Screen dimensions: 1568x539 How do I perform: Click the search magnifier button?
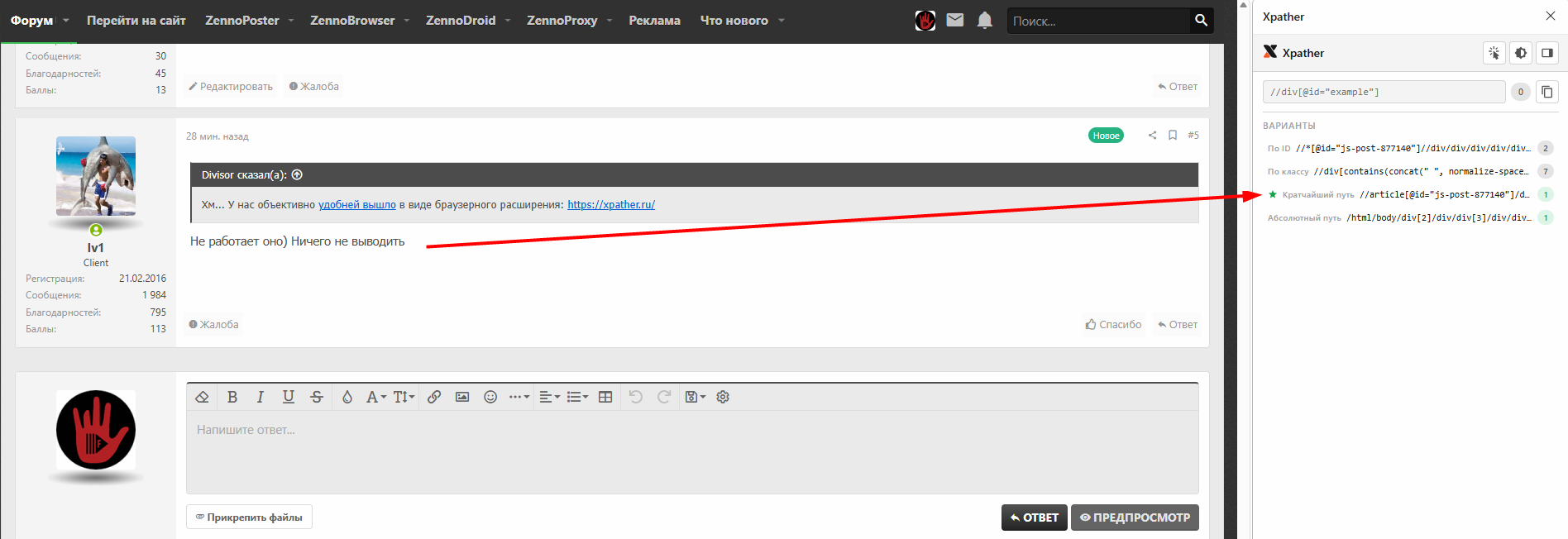click(1202, 21)
